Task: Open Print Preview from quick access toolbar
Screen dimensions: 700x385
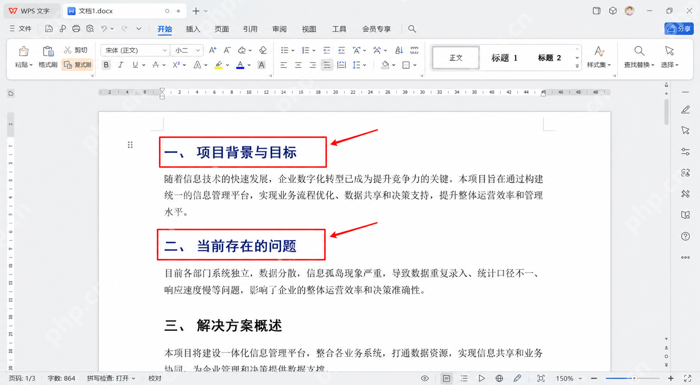Action: coord(90,29)
